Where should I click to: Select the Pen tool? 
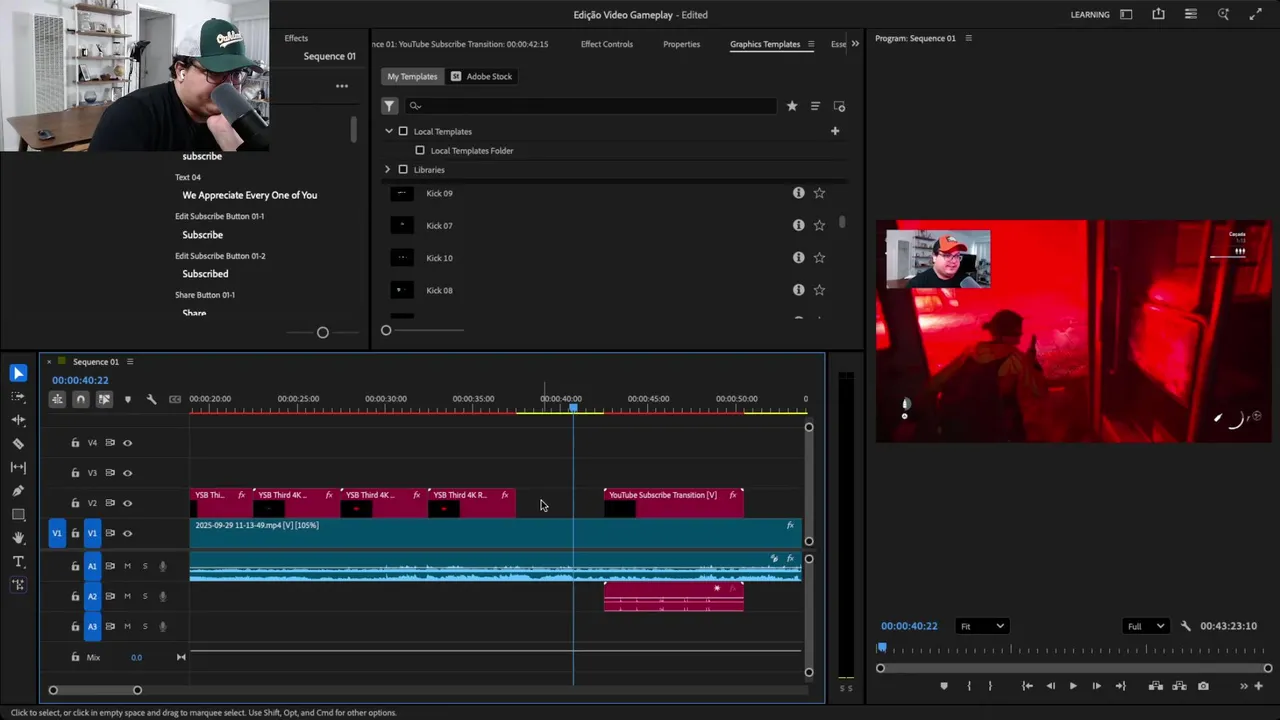coord(18,491)
